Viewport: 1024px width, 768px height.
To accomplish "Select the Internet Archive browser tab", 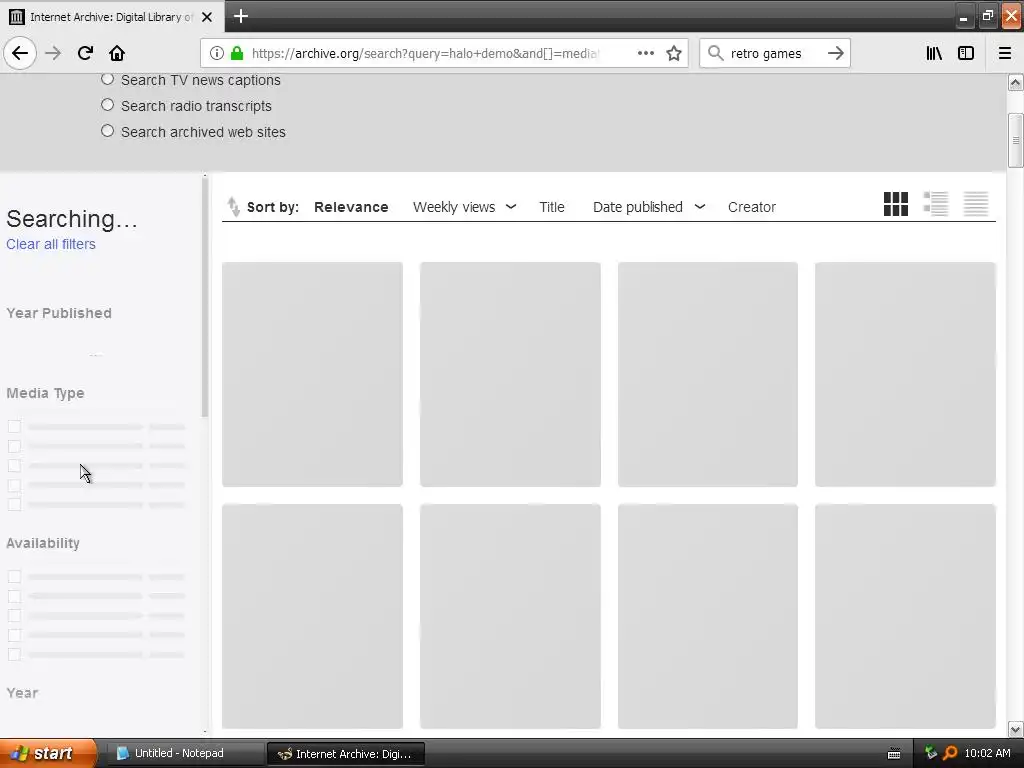I will (x=112, y=16).
